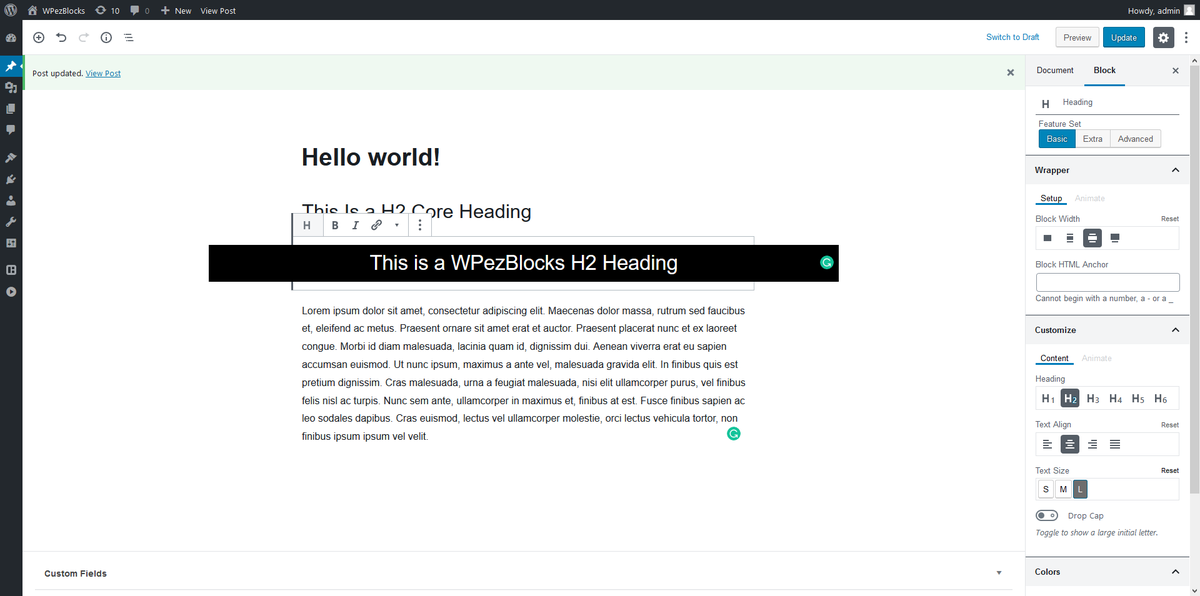Align heading text right
The width and height of the screenshot is (1200, 596).
(1092, 444)
